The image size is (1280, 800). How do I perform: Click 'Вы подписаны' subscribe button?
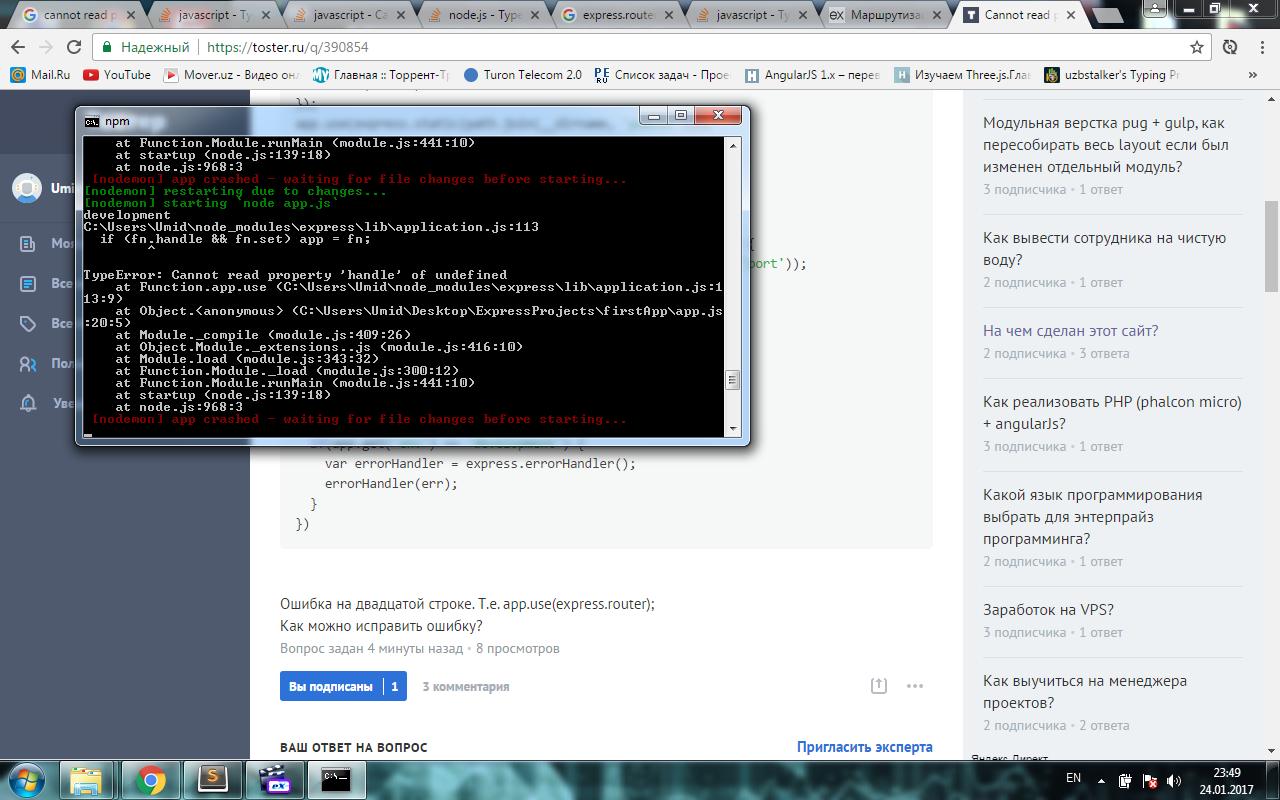coord(343,686)
